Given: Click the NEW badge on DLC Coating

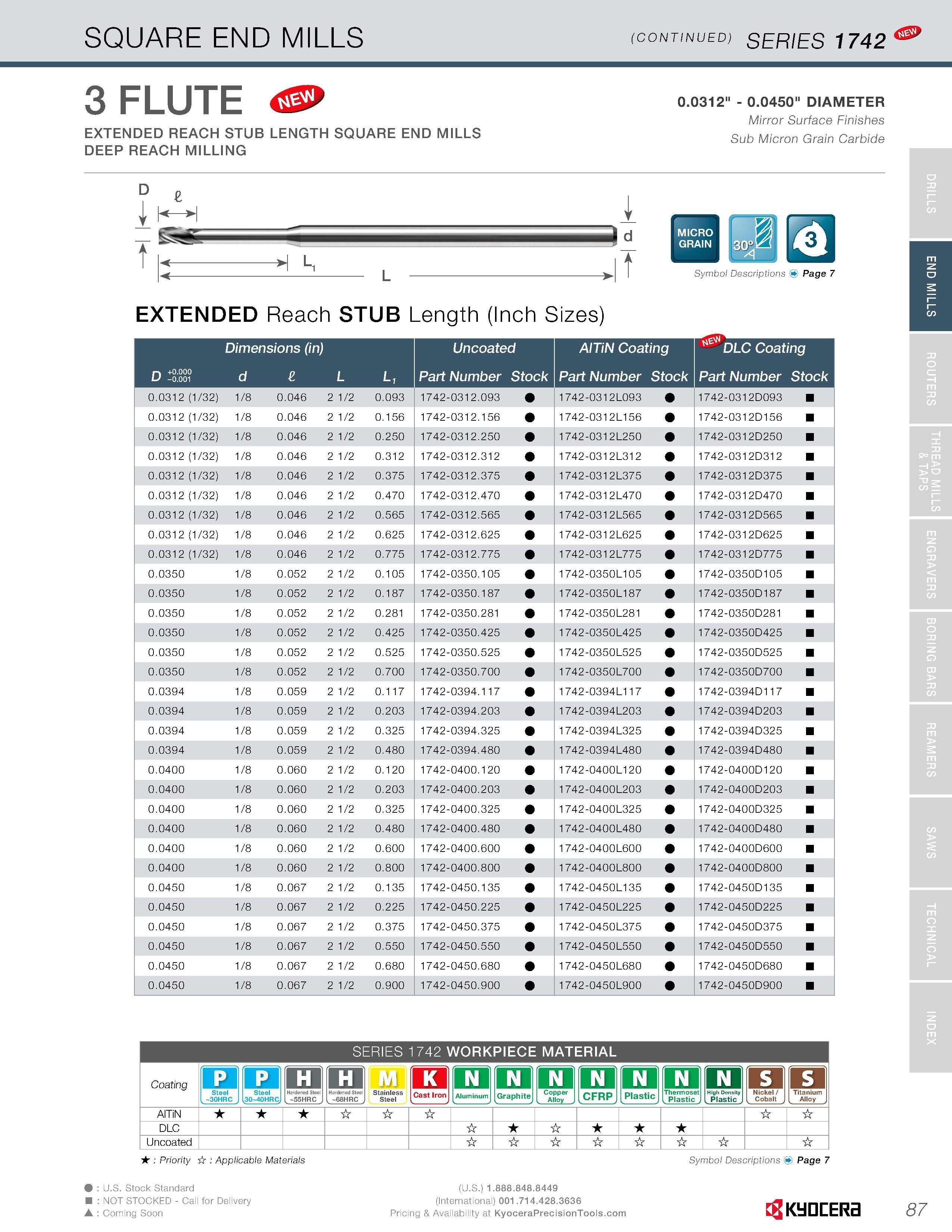Looking at the screenshot, I should [x=711, y=341].
